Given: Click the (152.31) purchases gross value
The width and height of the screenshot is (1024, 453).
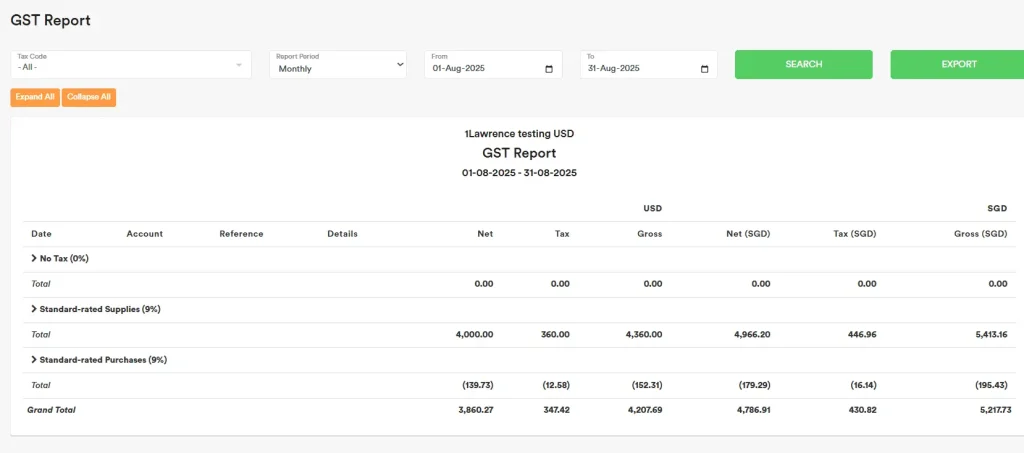Looking at the screenshot, I should click(647, 385).
